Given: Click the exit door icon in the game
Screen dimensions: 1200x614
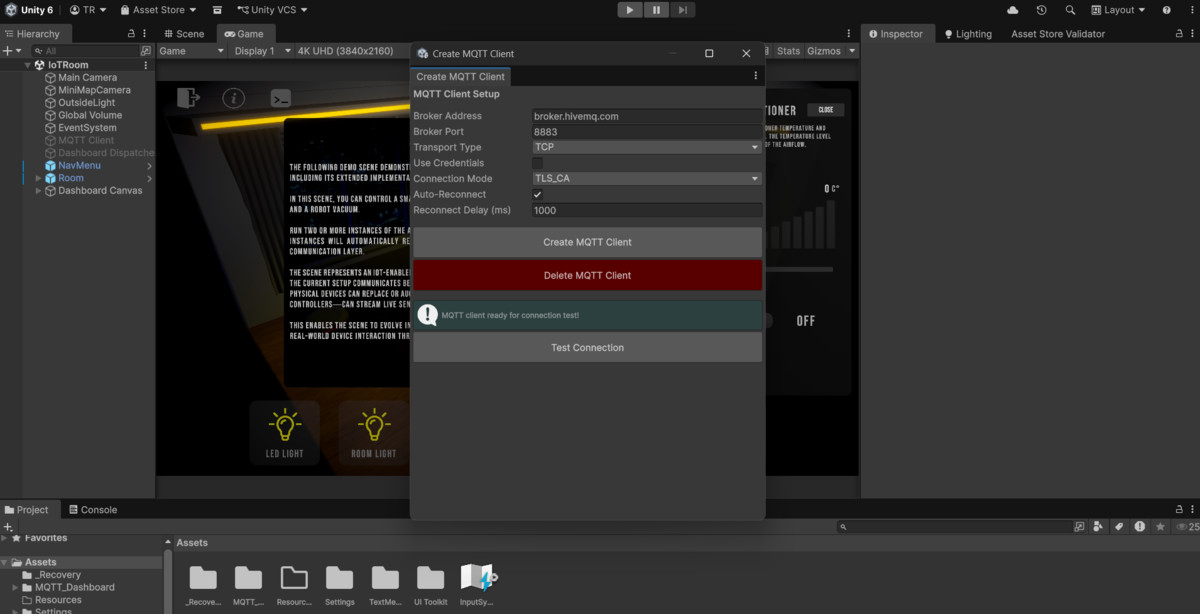Looking at the screenshot, I should point(188,97).
